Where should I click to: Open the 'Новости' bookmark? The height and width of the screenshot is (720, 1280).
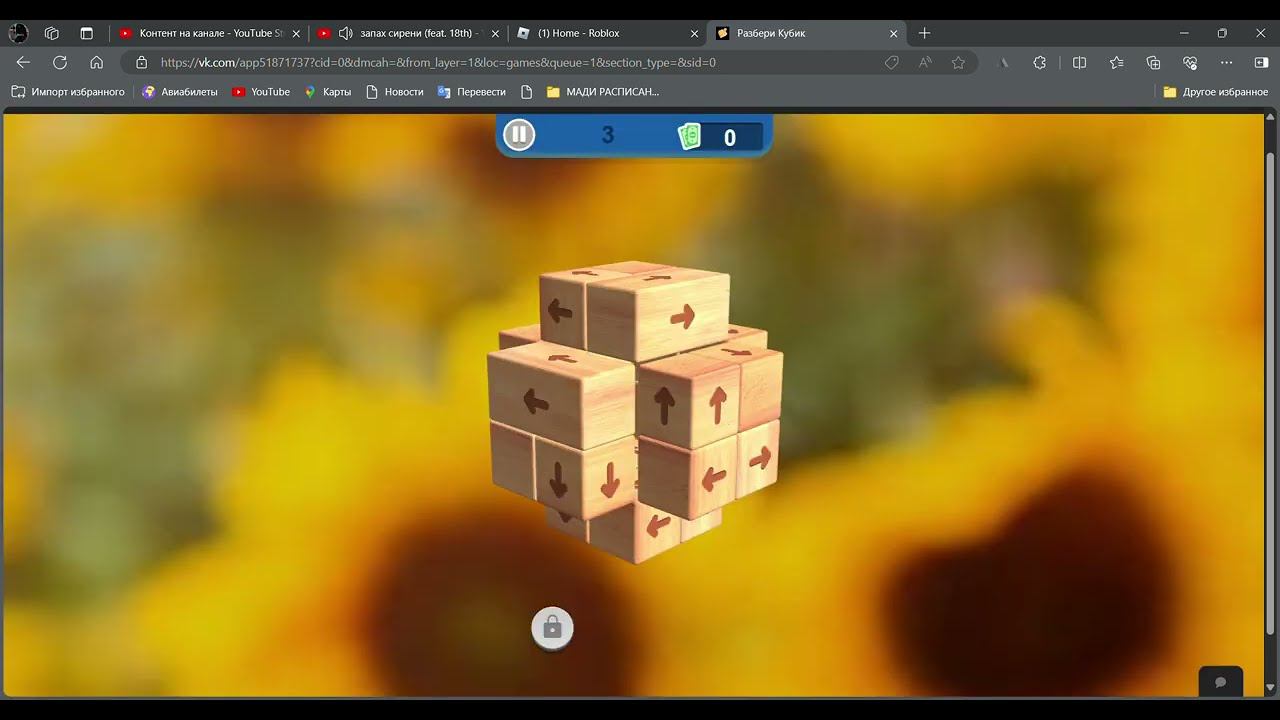395,92
